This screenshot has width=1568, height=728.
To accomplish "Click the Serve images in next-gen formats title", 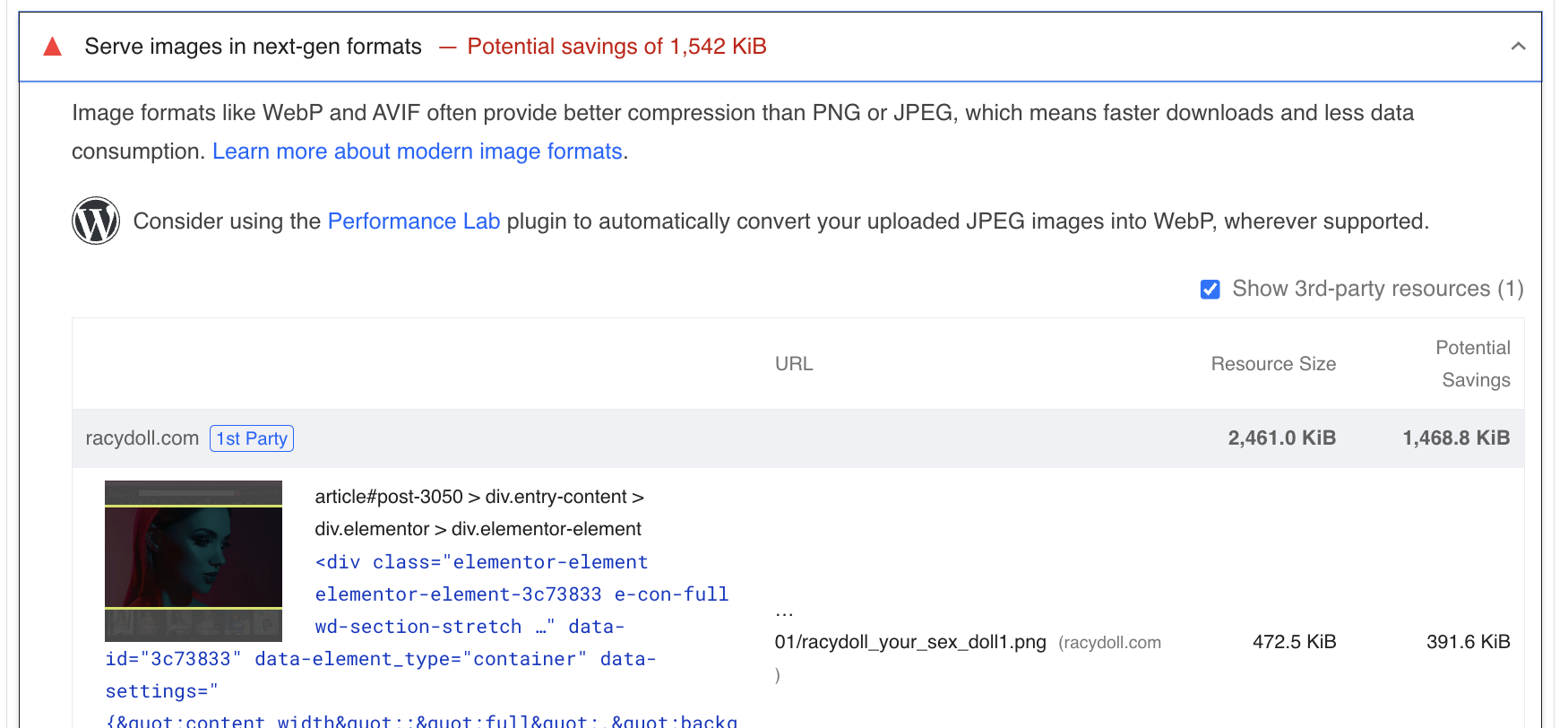I will [x=253, y=47].
